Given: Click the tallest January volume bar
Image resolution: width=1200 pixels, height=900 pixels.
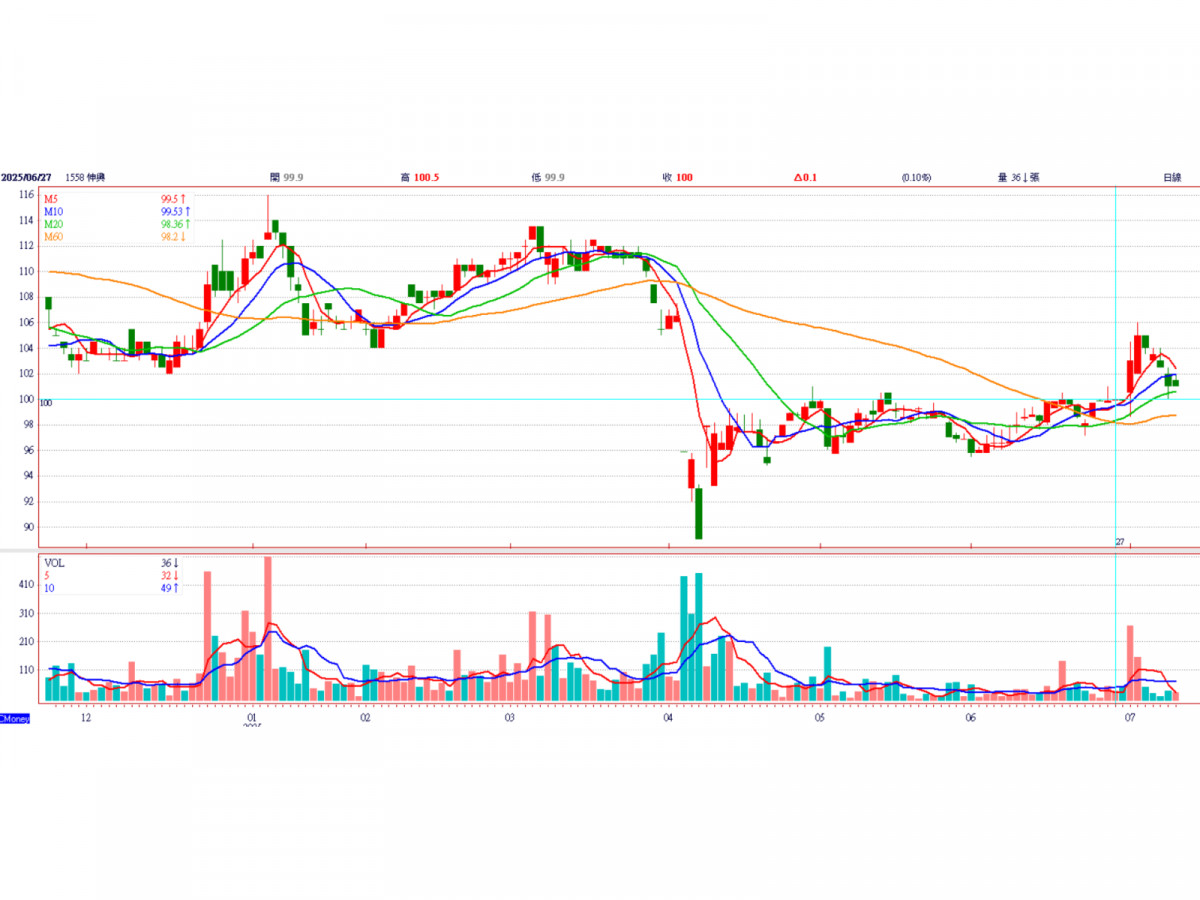Looking at the screenshot, I should point(268,628).
